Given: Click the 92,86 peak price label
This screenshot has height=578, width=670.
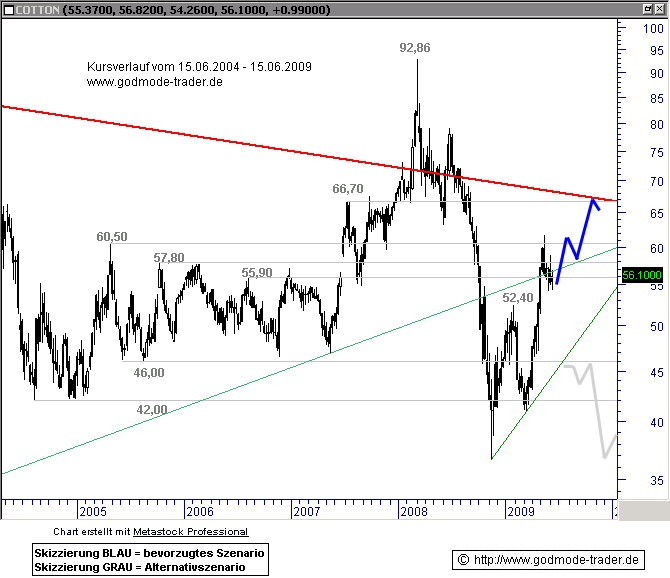Looking at the screenshot, I should (x=415, y=48).
